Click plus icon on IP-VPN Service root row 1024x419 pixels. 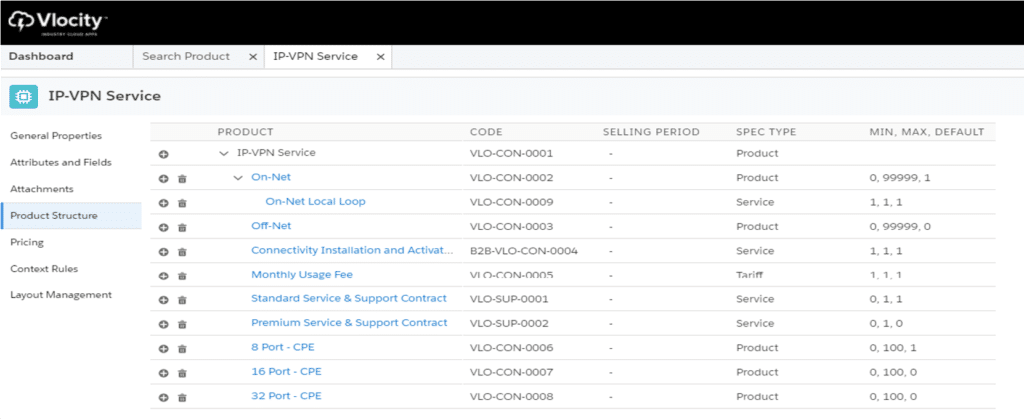[163, 154]
